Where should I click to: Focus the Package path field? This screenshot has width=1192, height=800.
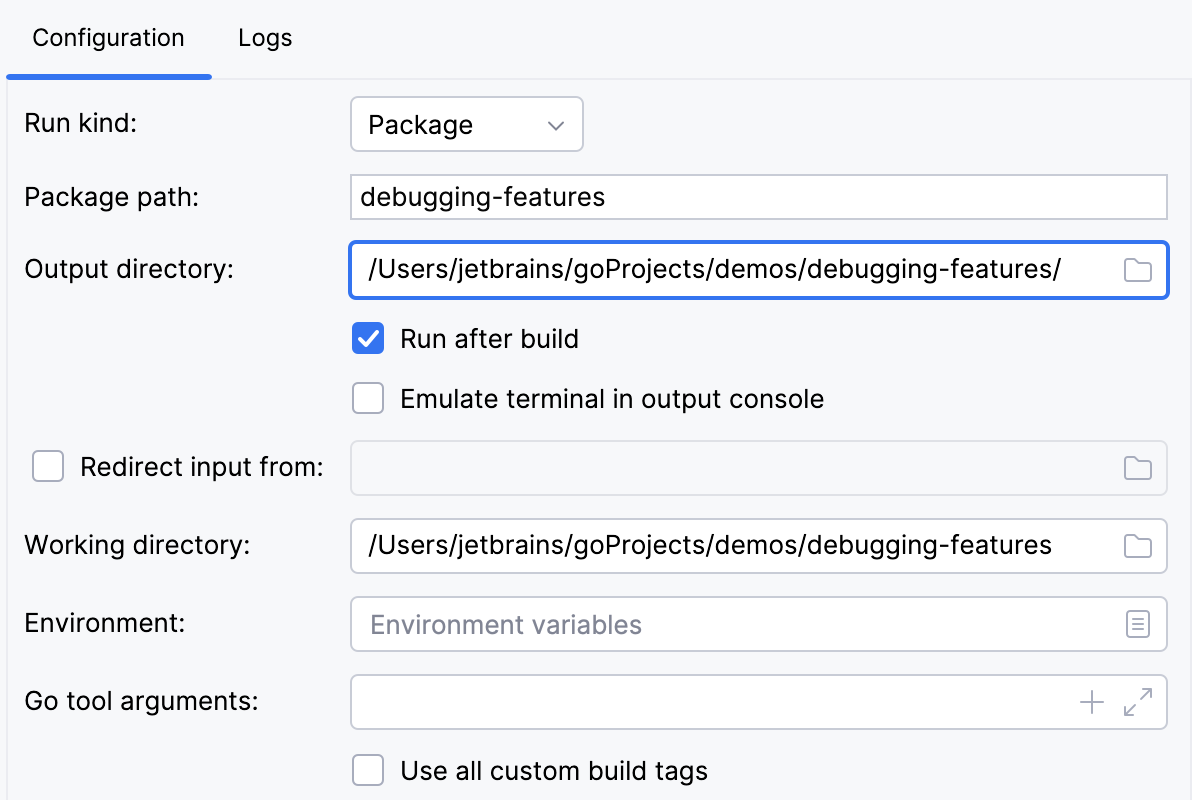[x=700, y=197]
